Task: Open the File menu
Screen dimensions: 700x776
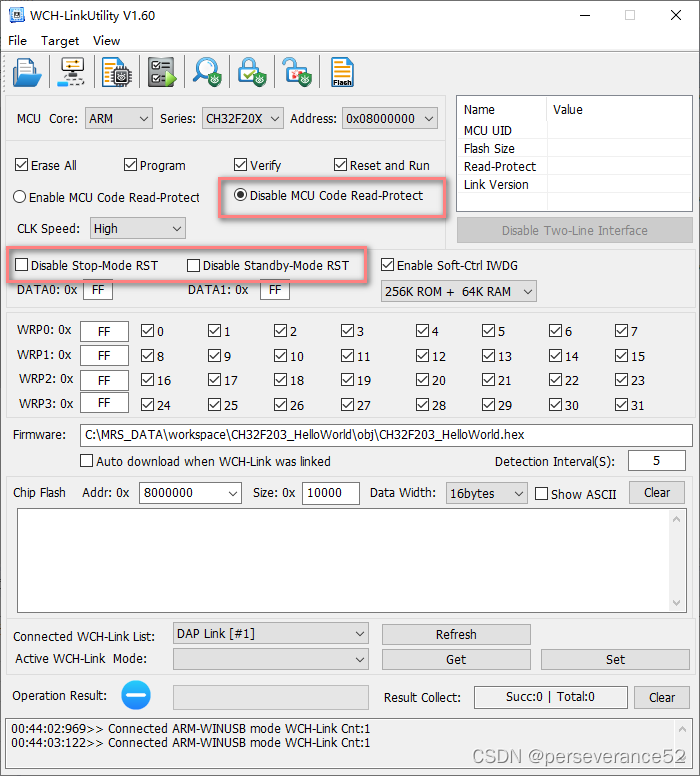Action: [x=17, y=41]
